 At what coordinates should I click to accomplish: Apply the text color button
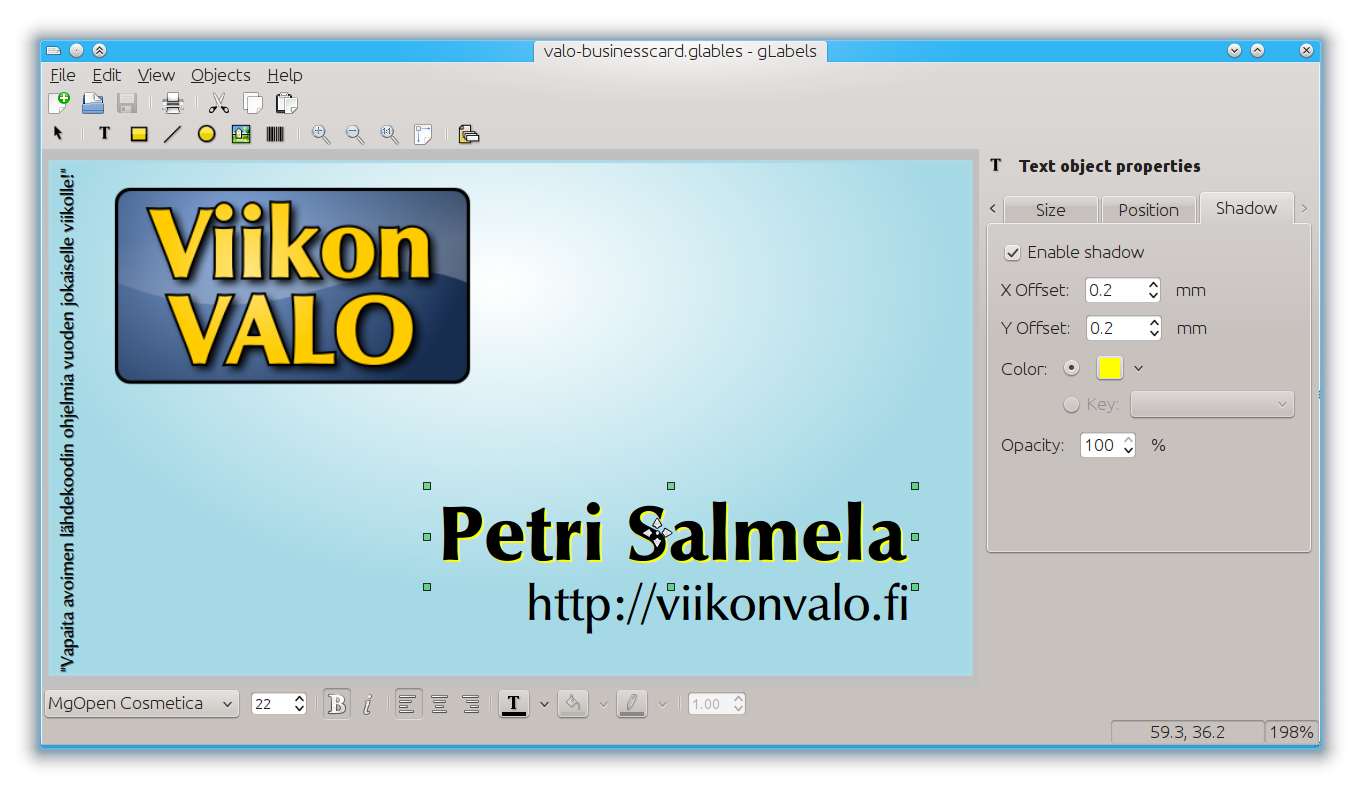[x=514, y=704]
